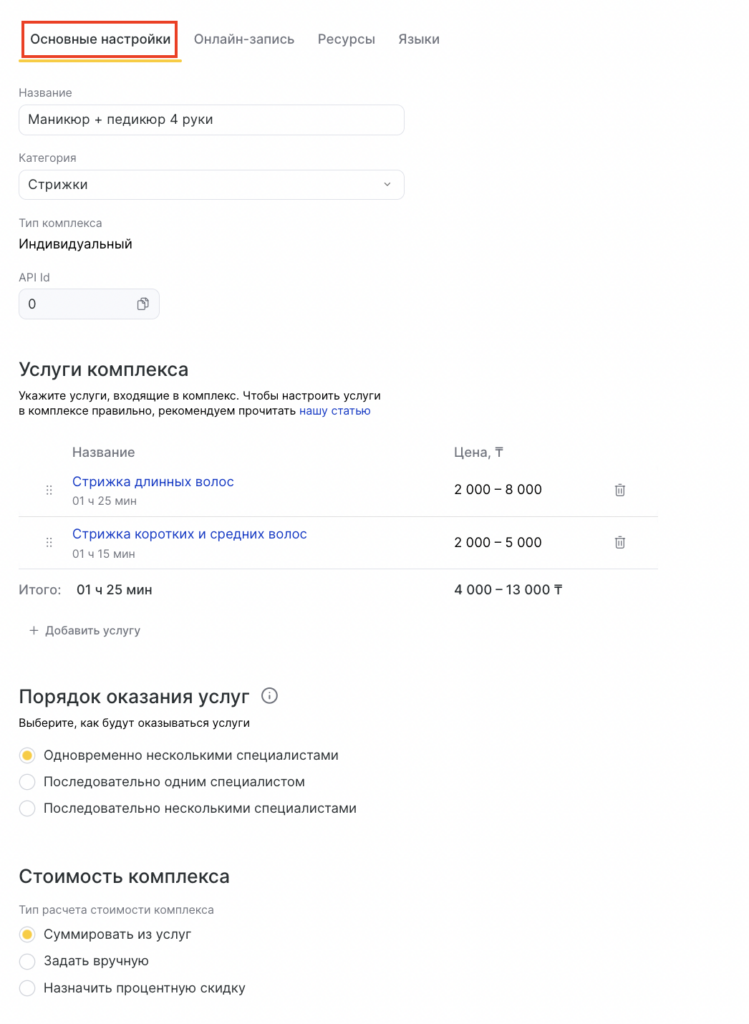Click the Название input field

coord(211,120)
